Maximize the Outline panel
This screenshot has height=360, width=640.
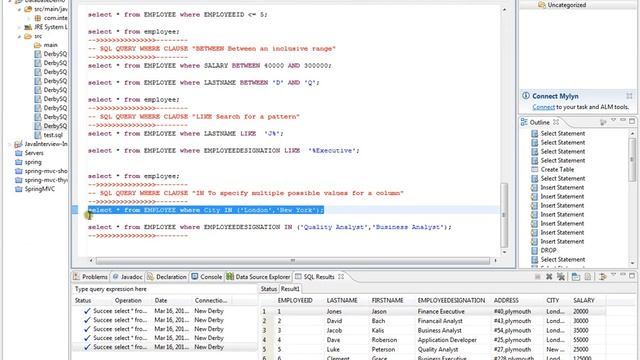coord(632,121)
